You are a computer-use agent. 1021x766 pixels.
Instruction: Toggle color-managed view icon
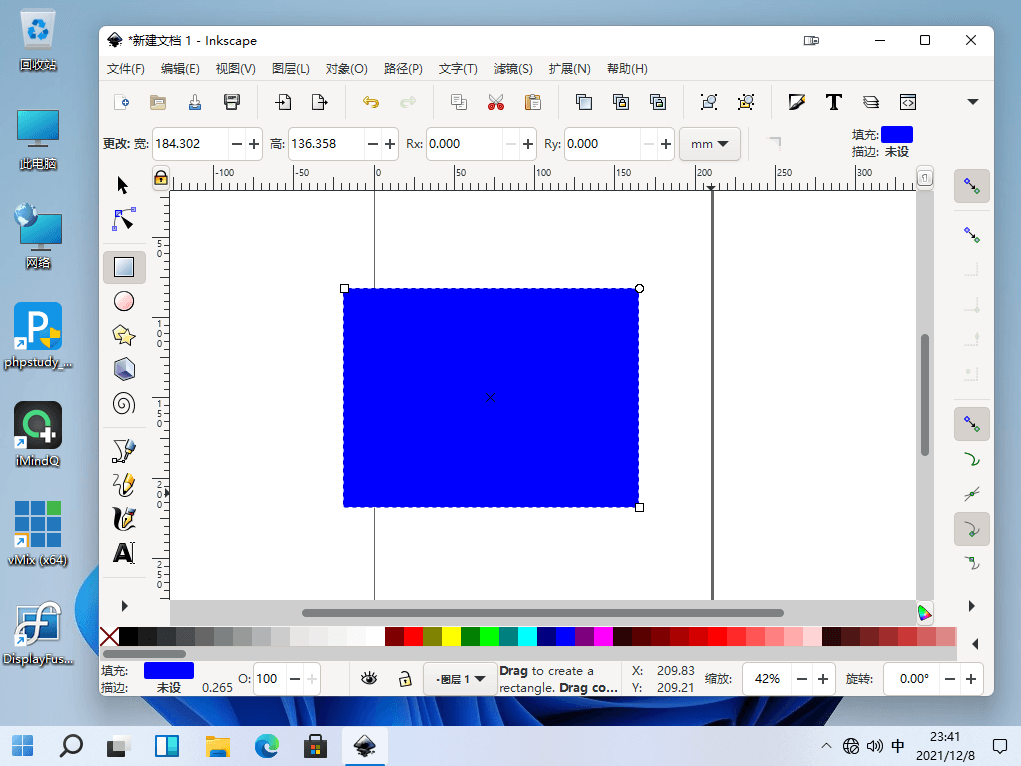[925, 613]
